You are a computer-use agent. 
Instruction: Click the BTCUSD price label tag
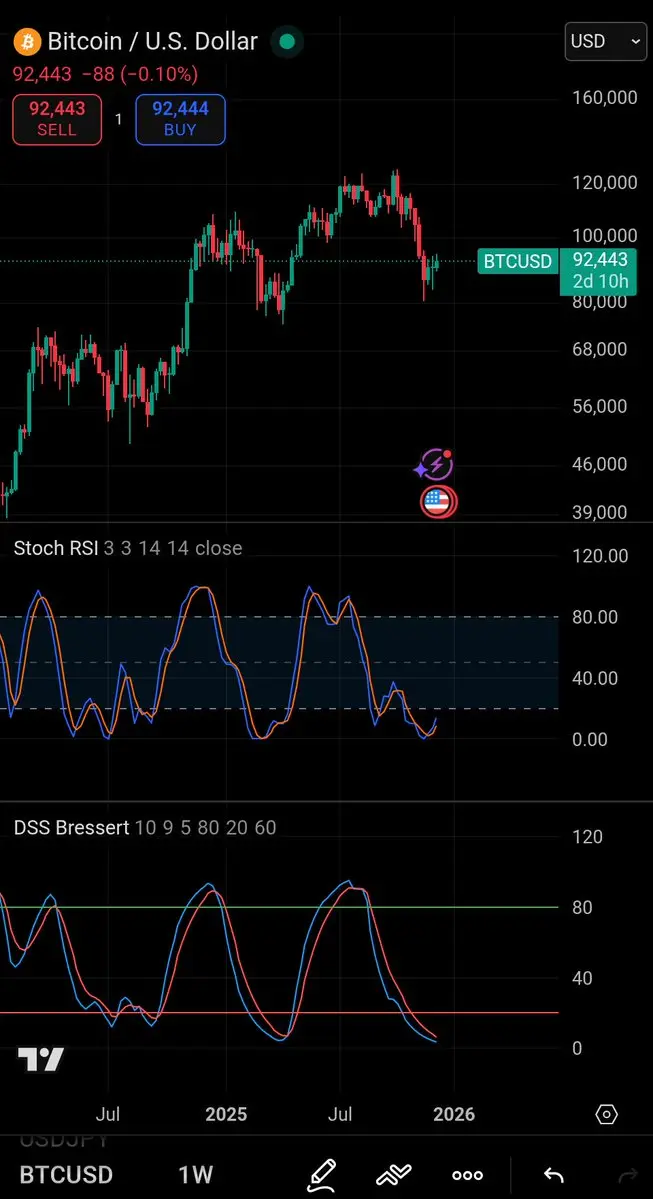pos(518,262)
